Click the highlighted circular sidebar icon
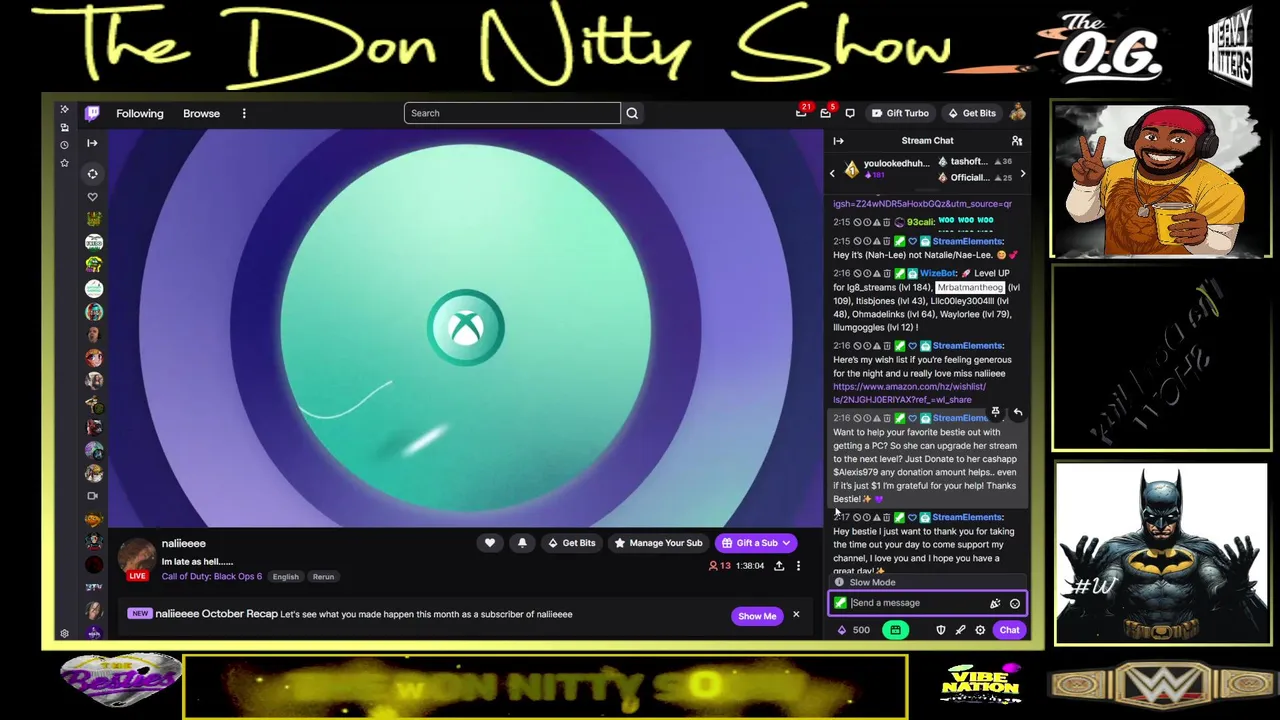Image resolution: width=1280 pixels, height=720 pixels. [x=92, y=173]
